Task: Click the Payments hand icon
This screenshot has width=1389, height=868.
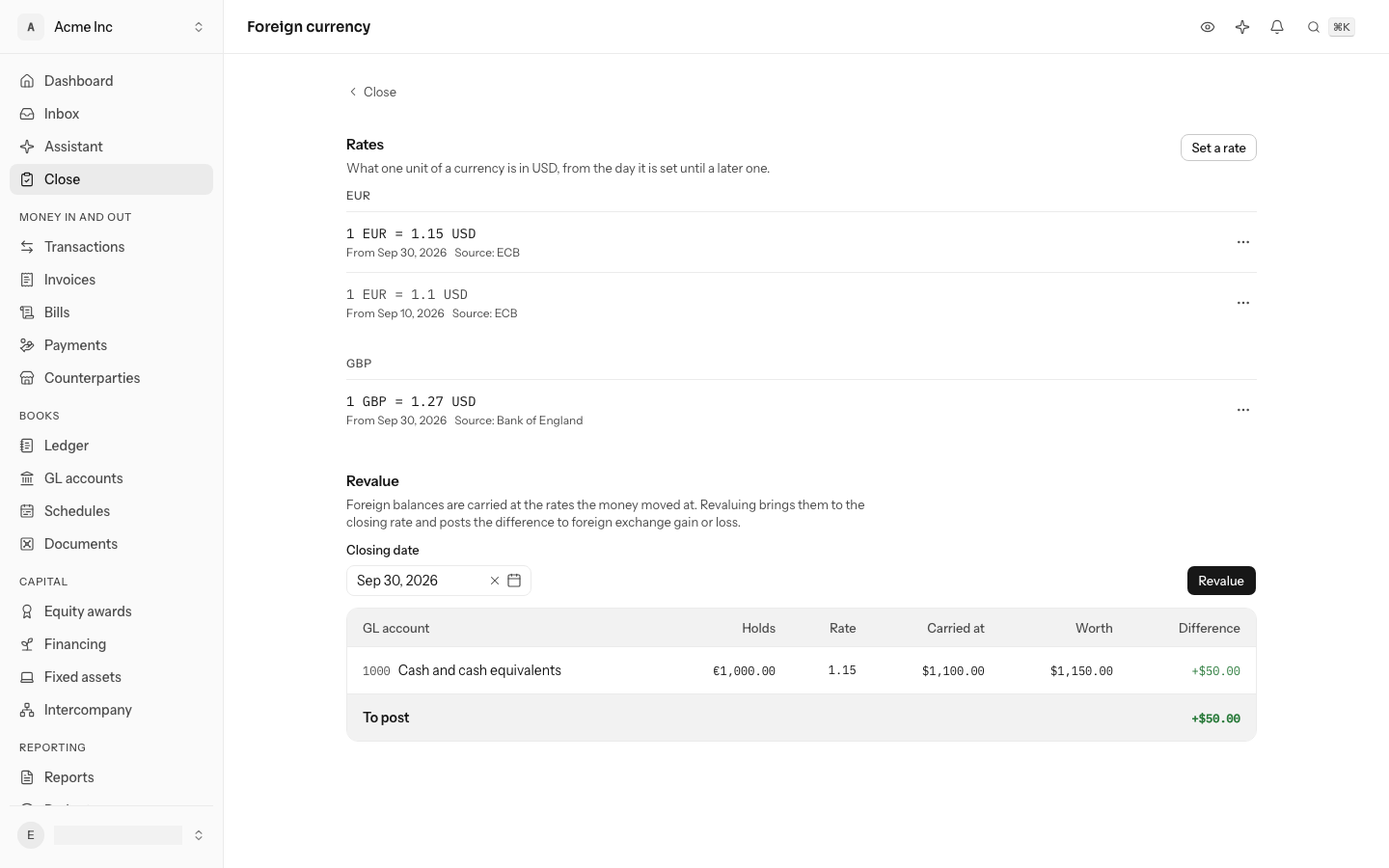Action: (27, 345)
